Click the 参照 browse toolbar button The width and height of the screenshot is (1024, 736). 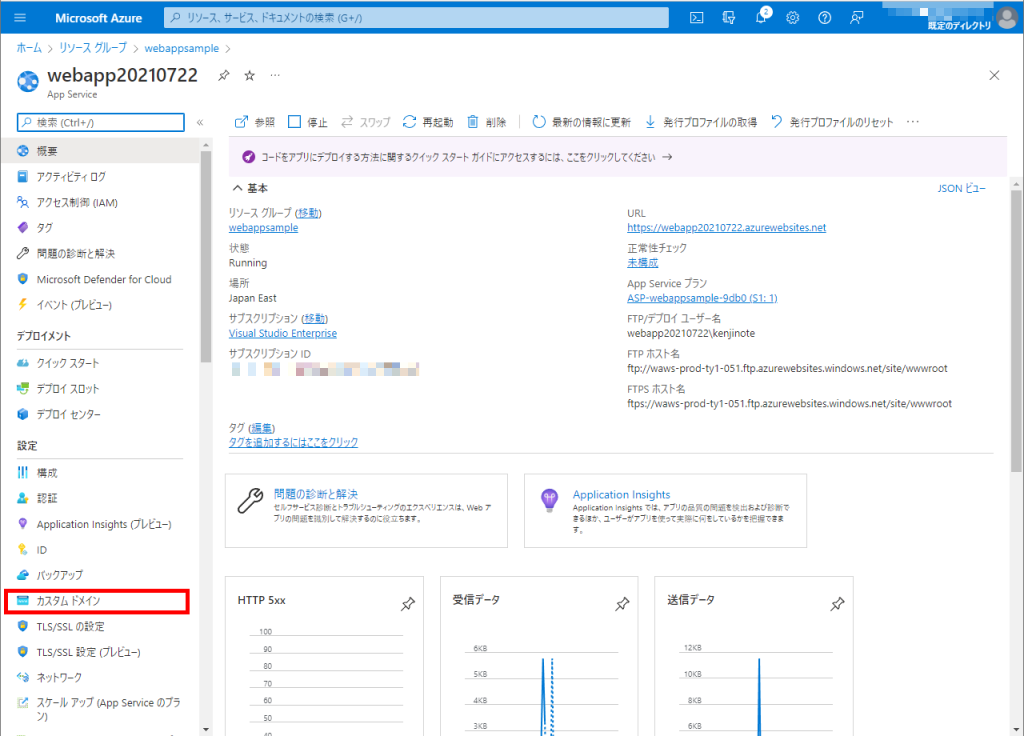(x=255, y=122)
